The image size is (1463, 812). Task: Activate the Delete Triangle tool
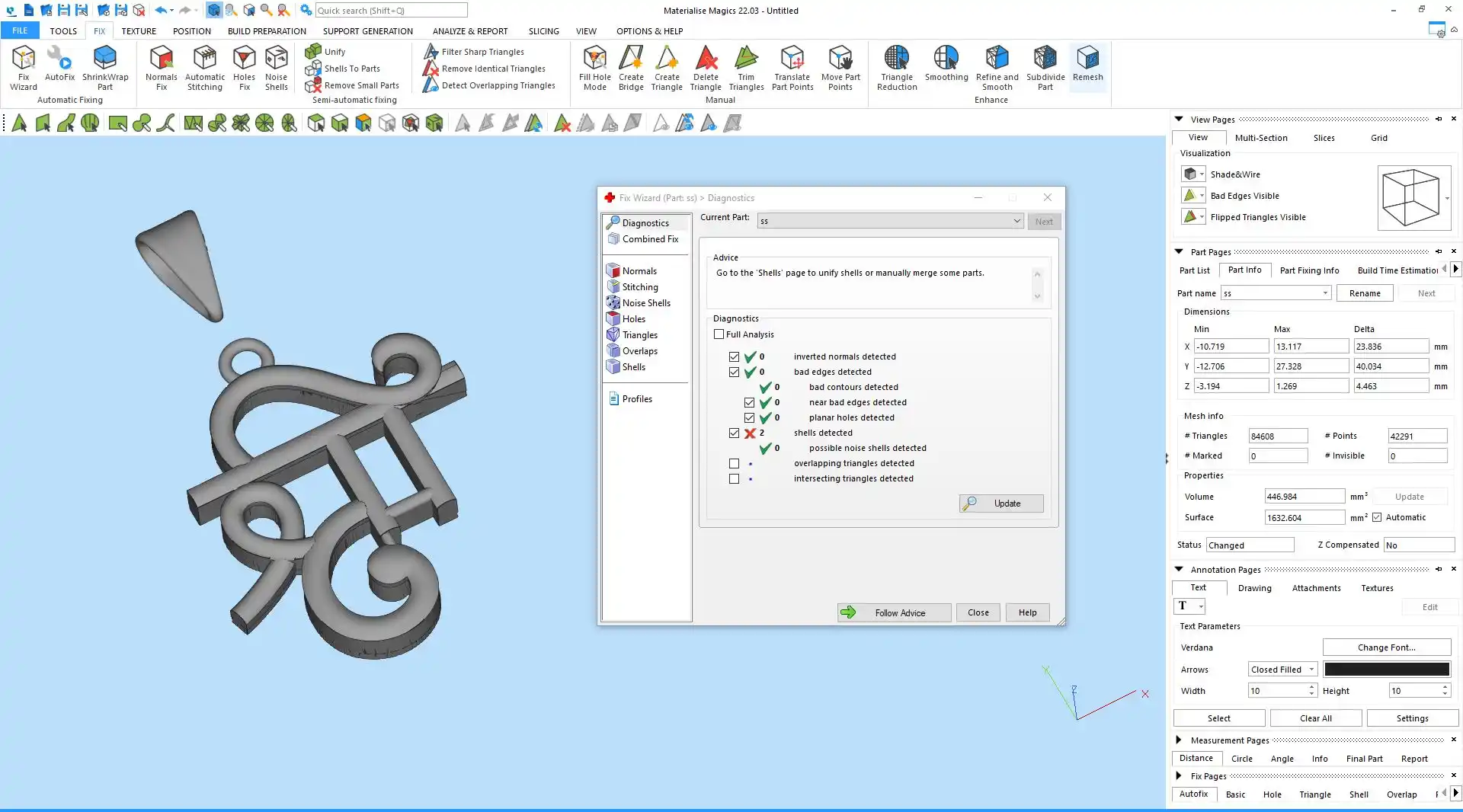click(x=706, y=66)
